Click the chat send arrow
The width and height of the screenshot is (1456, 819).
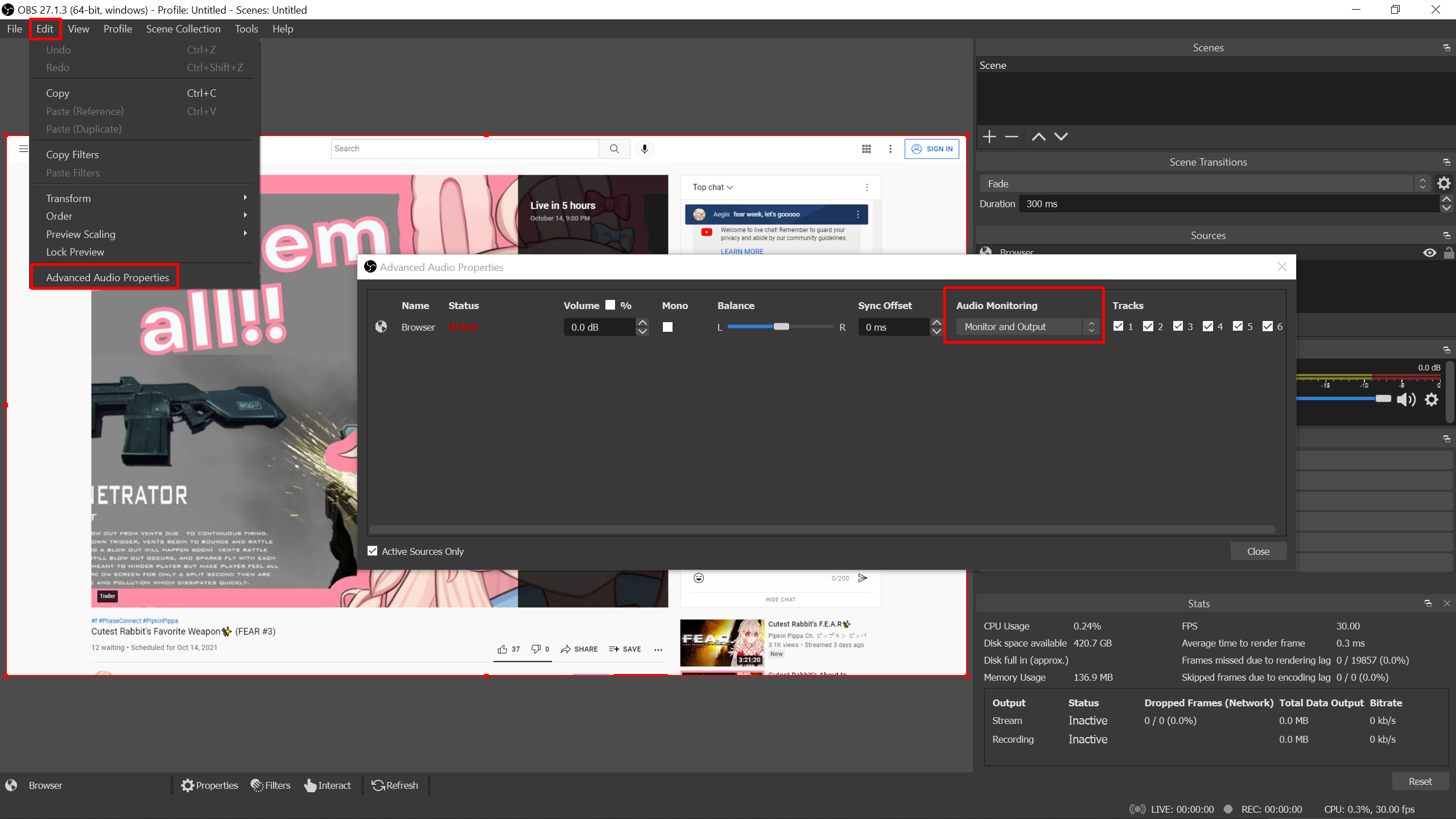863,578
